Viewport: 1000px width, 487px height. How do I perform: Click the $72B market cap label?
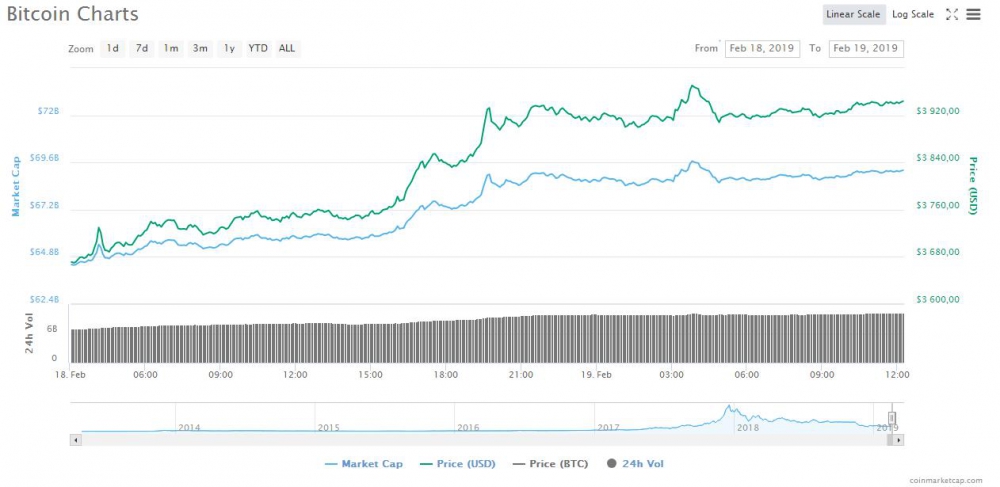coord(48,111)
